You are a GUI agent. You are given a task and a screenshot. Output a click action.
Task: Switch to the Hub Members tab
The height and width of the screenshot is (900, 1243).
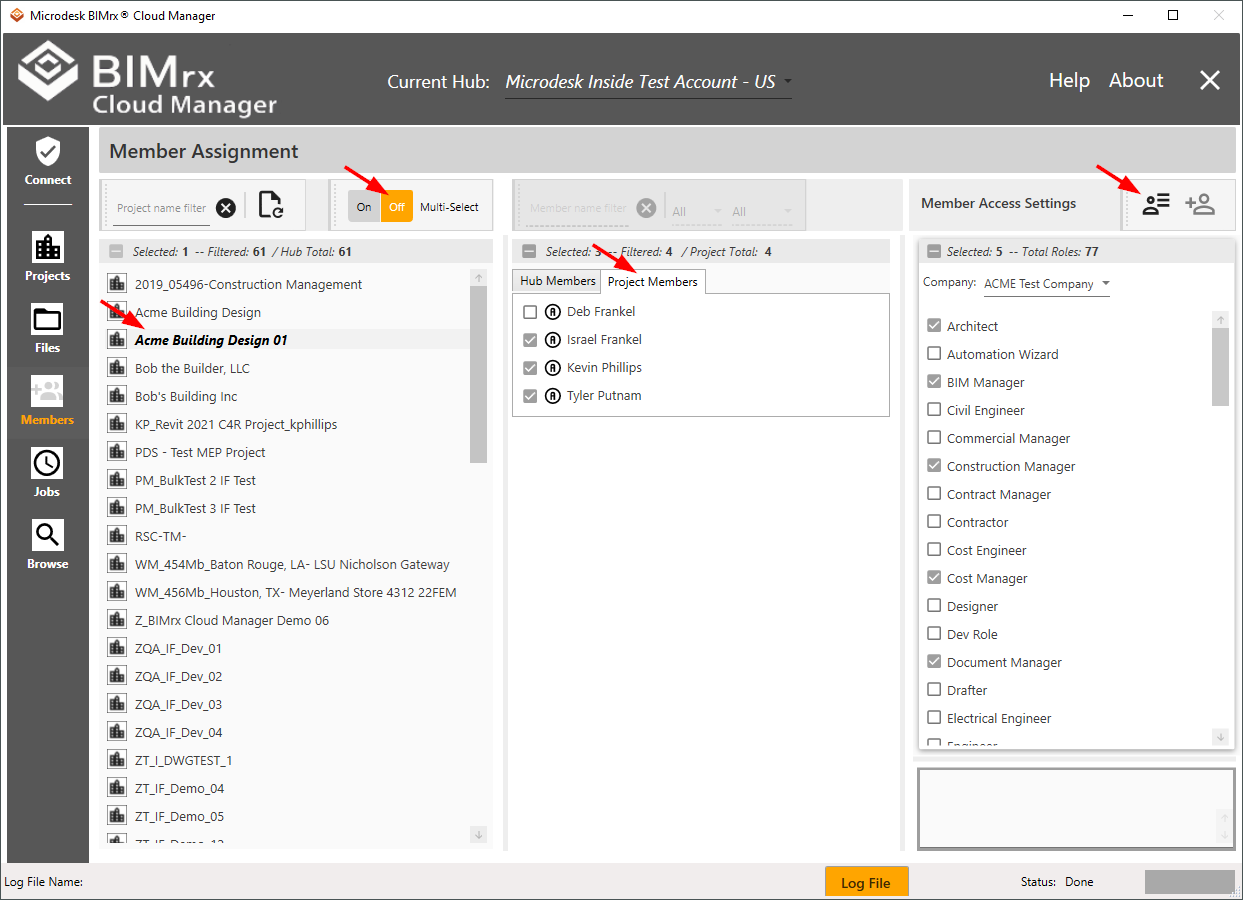(x=557, y=281)
